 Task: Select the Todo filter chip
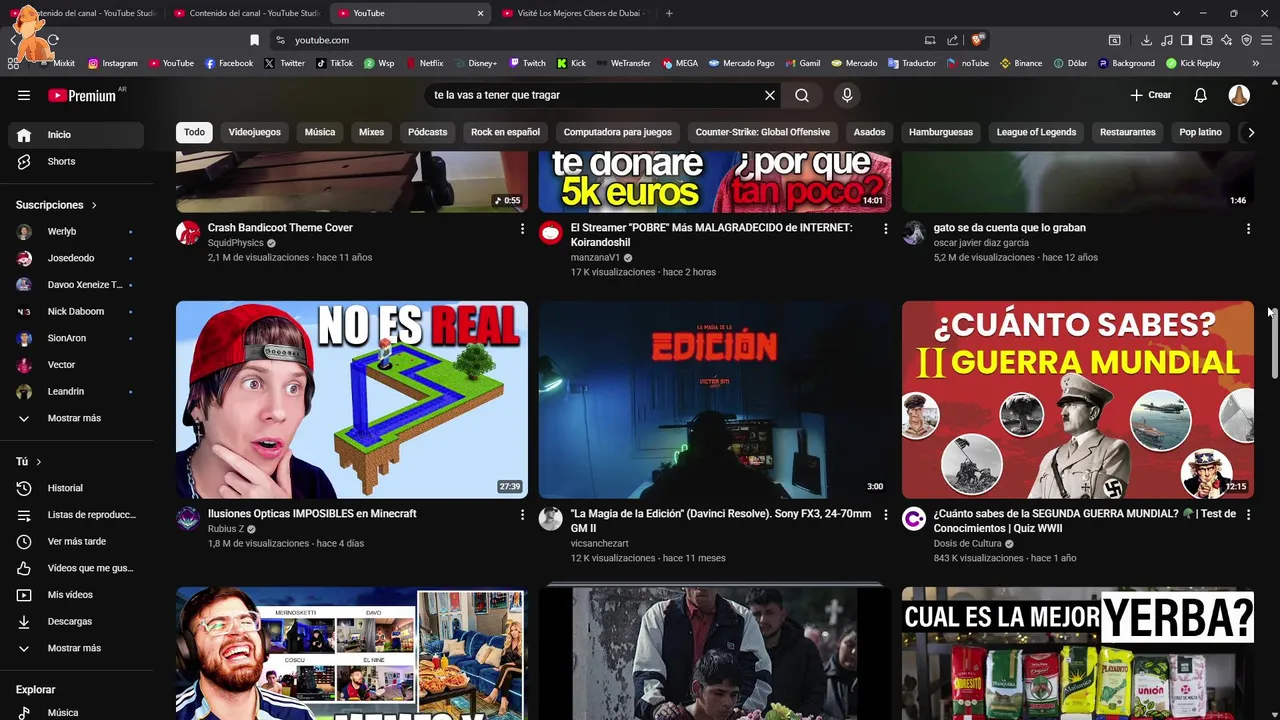click(x=194, y=132)
